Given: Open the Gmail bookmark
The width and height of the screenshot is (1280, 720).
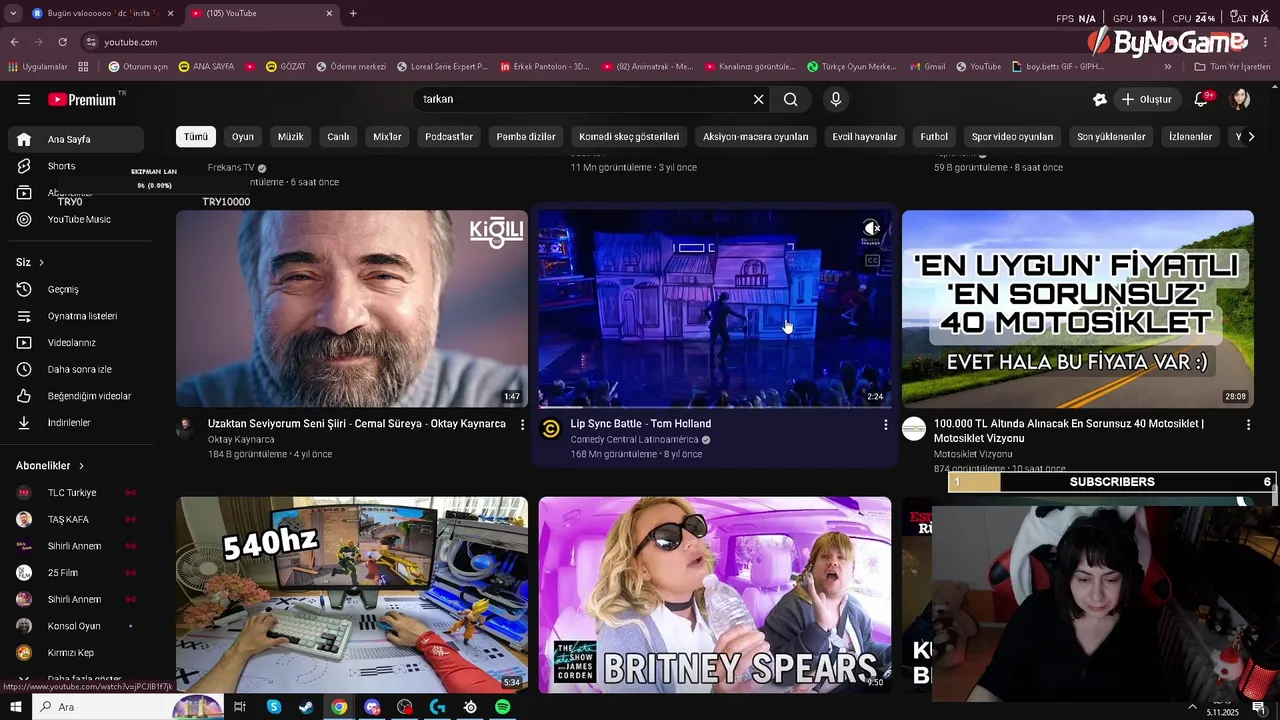Looking at the screenshot, I should click(928, 67).
